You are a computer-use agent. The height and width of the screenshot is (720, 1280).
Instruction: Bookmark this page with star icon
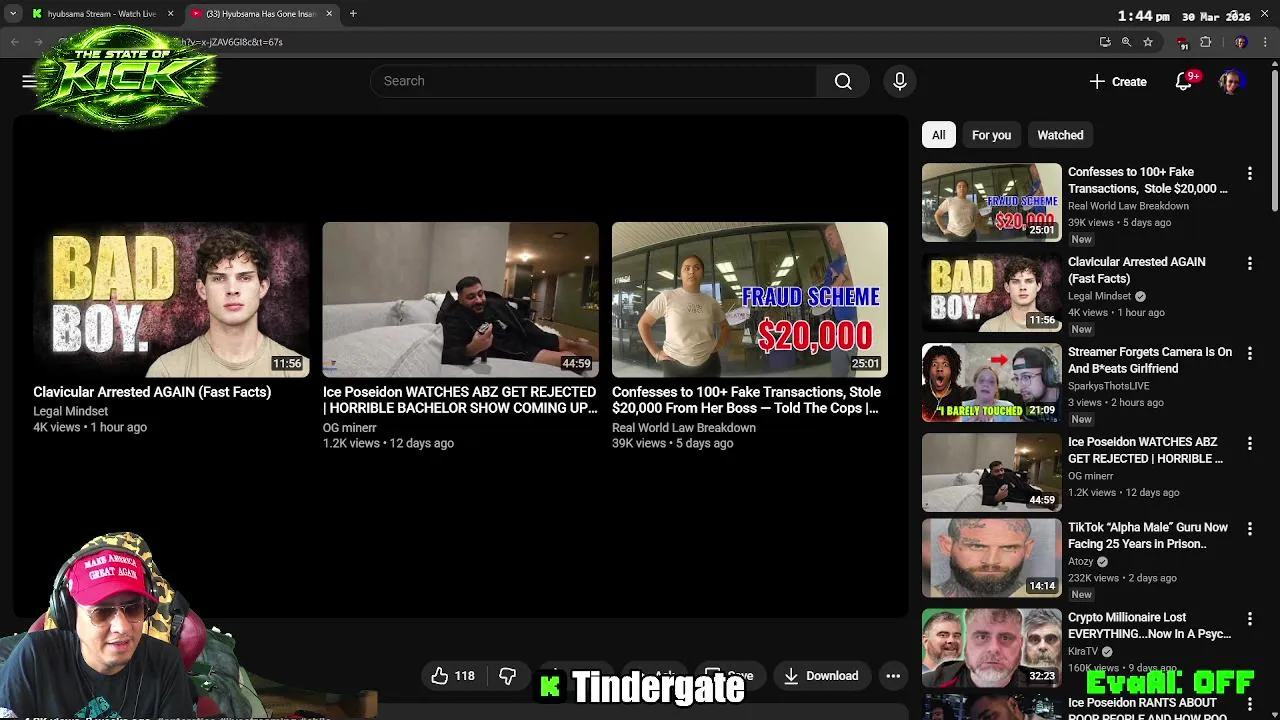1148,42
